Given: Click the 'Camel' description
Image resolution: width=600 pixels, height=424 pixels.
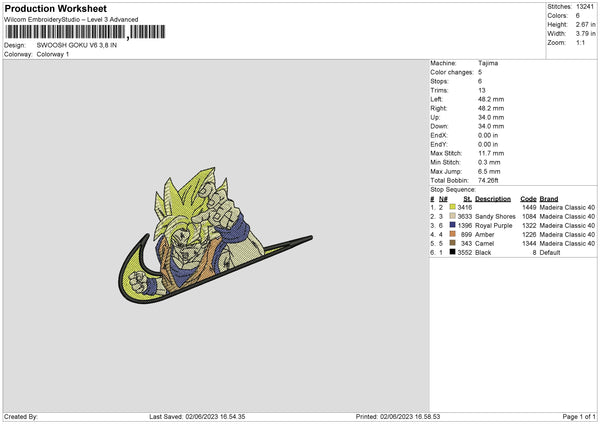Looking at the screenshot, I should (484, 243).
